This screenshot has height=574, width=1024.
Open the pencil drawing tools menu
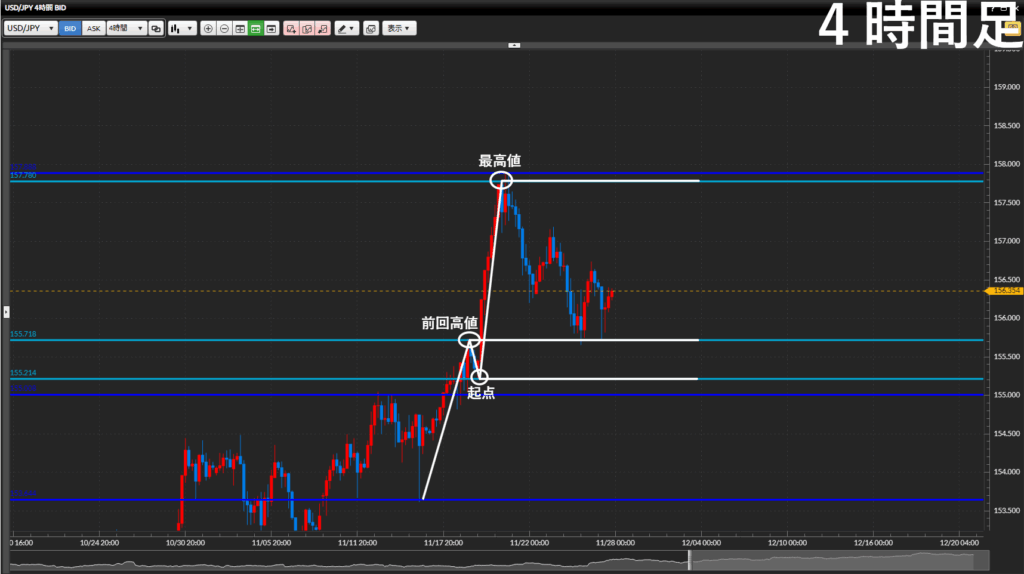[346, 28]
